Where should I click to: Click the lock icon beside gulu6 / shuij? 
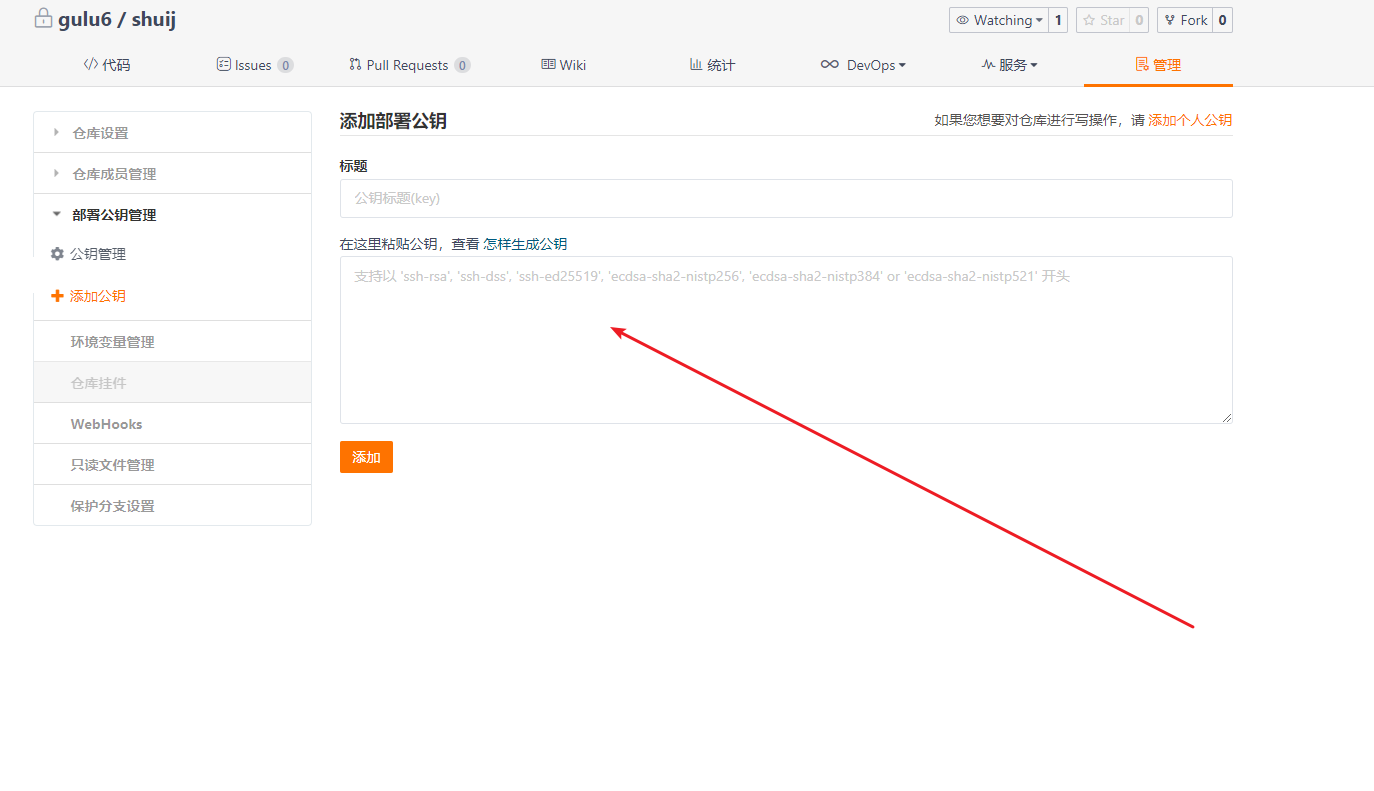point(43,18)
